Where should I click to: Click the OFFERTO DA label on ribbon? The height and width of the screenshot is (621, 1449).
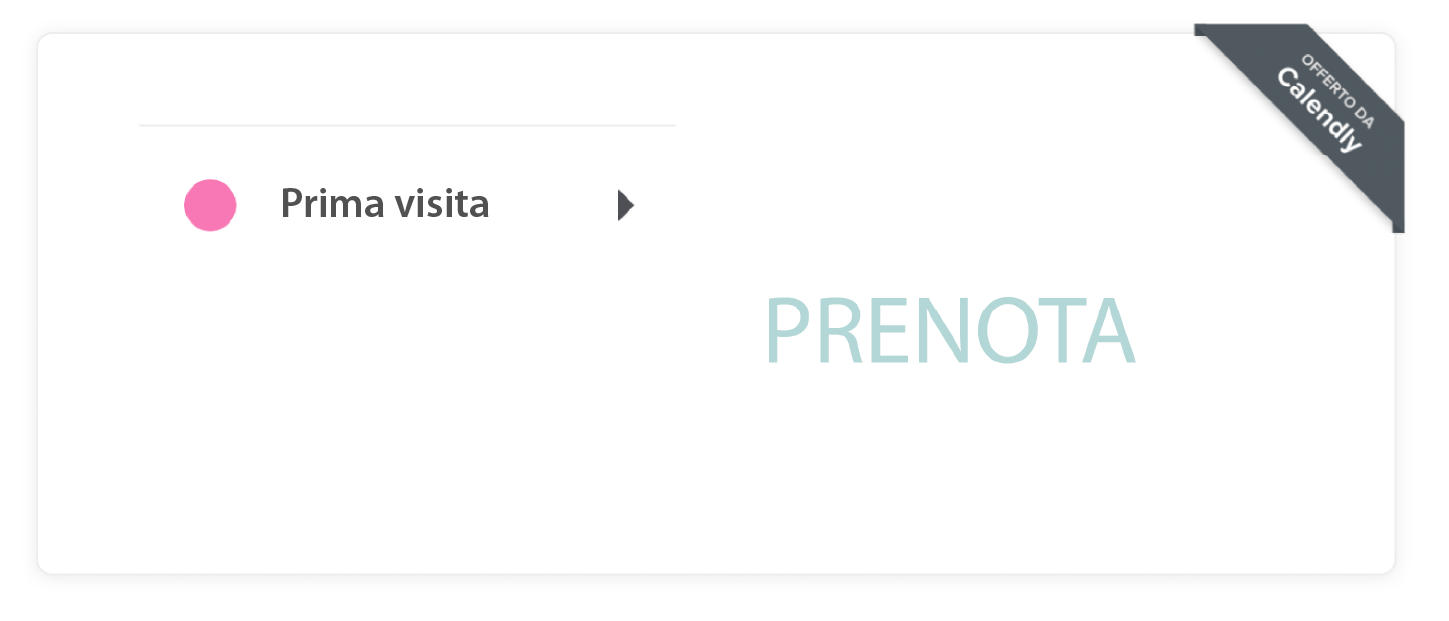1338,88
